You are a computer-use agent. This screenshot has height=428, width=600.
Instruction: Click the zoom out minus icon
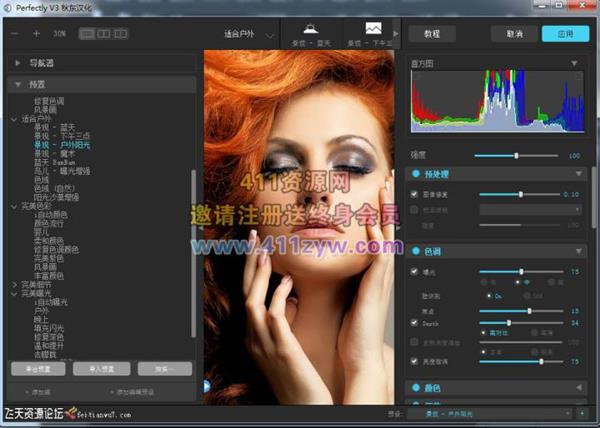[15, 33]
